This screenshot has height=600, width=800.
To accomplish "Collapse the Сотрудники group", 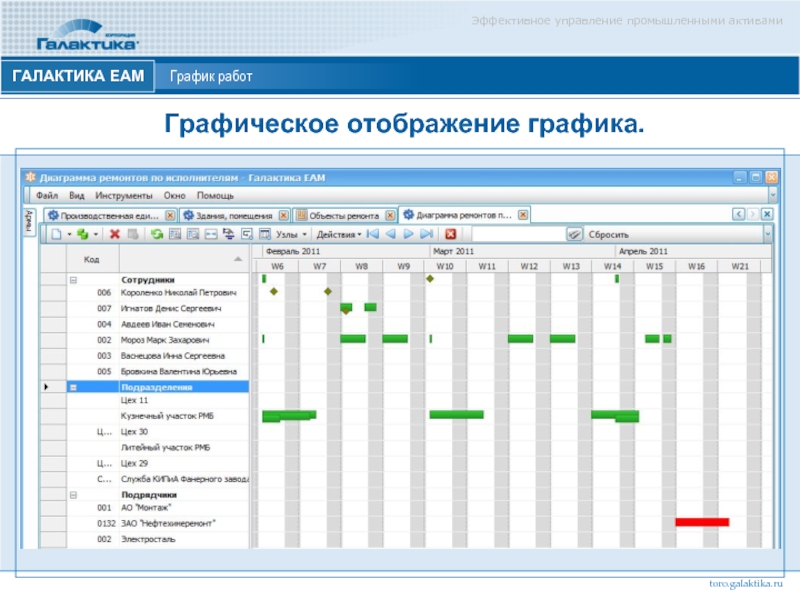I will click(73, 280).
